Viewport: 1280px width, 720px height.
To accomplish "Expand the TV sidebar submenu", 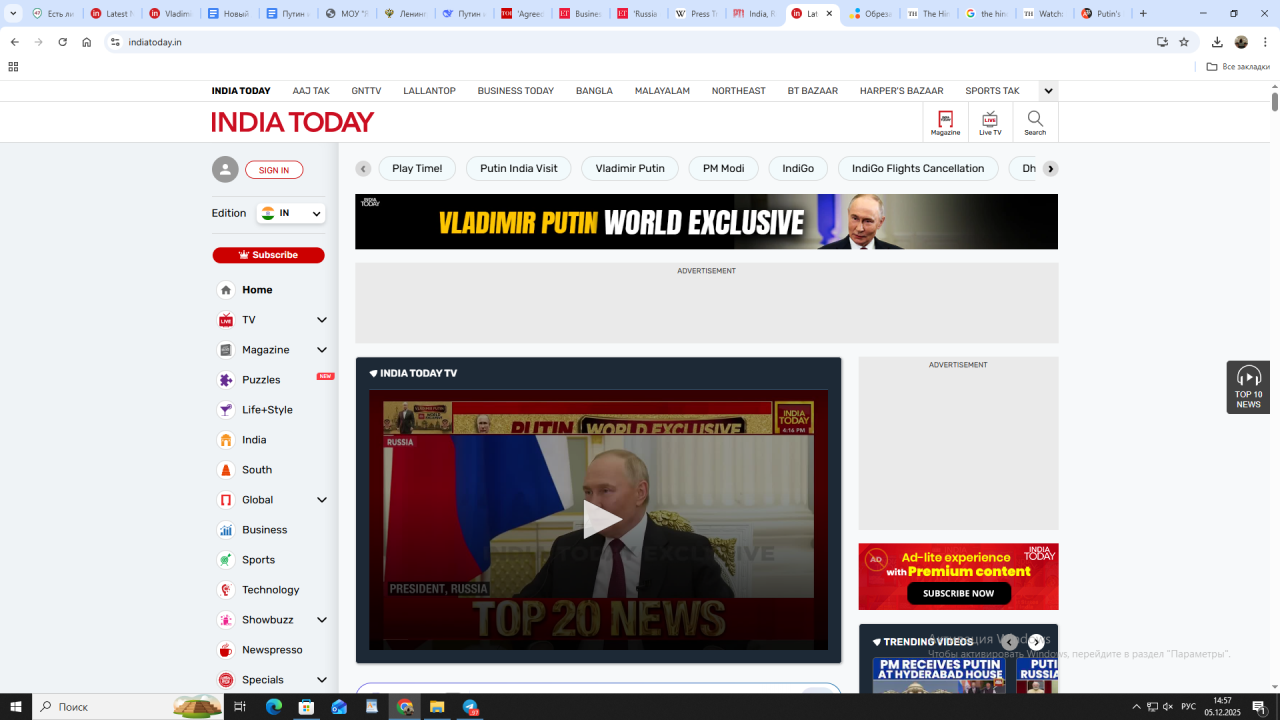I will [x=321, y=320].
